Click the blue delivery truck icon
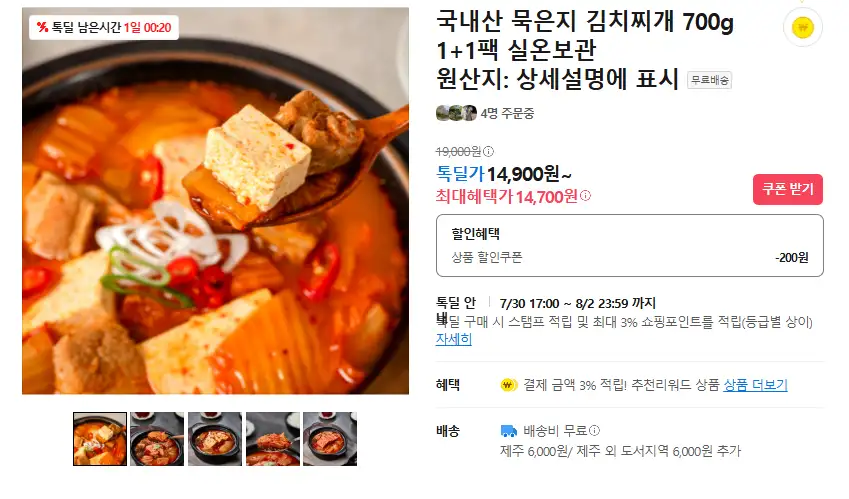This screenshot has width=849, height=499. tap(508, 431)
